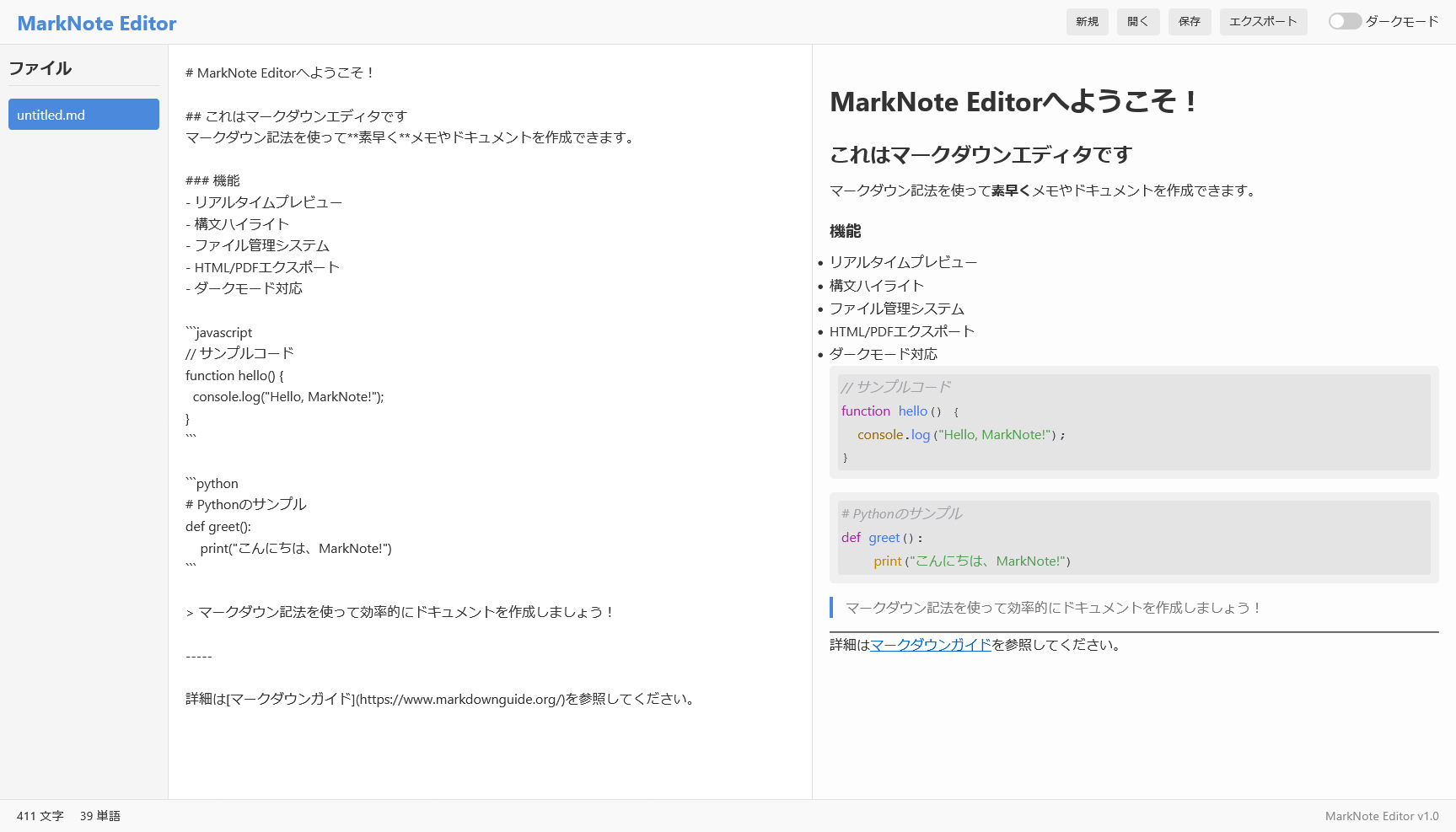Toggle the ダークモード switch on

coord(1344,22)
